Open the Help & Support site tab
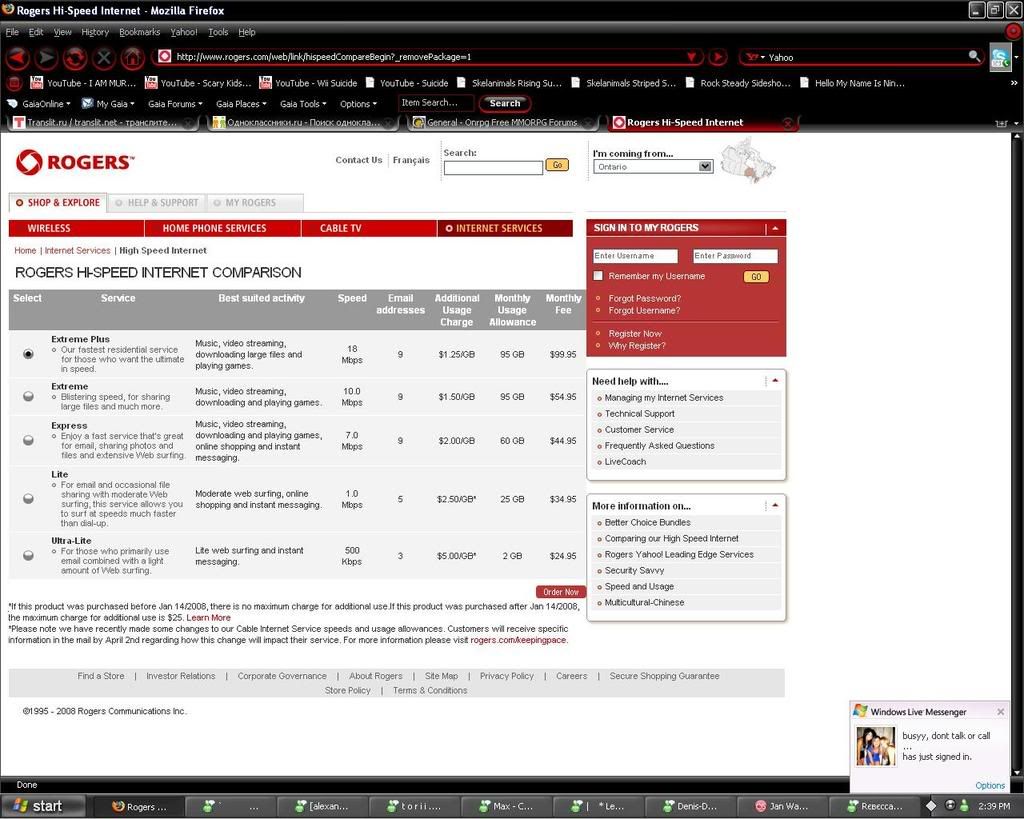The width and height of the screenshot is (1024, 819). coord(157,202)
